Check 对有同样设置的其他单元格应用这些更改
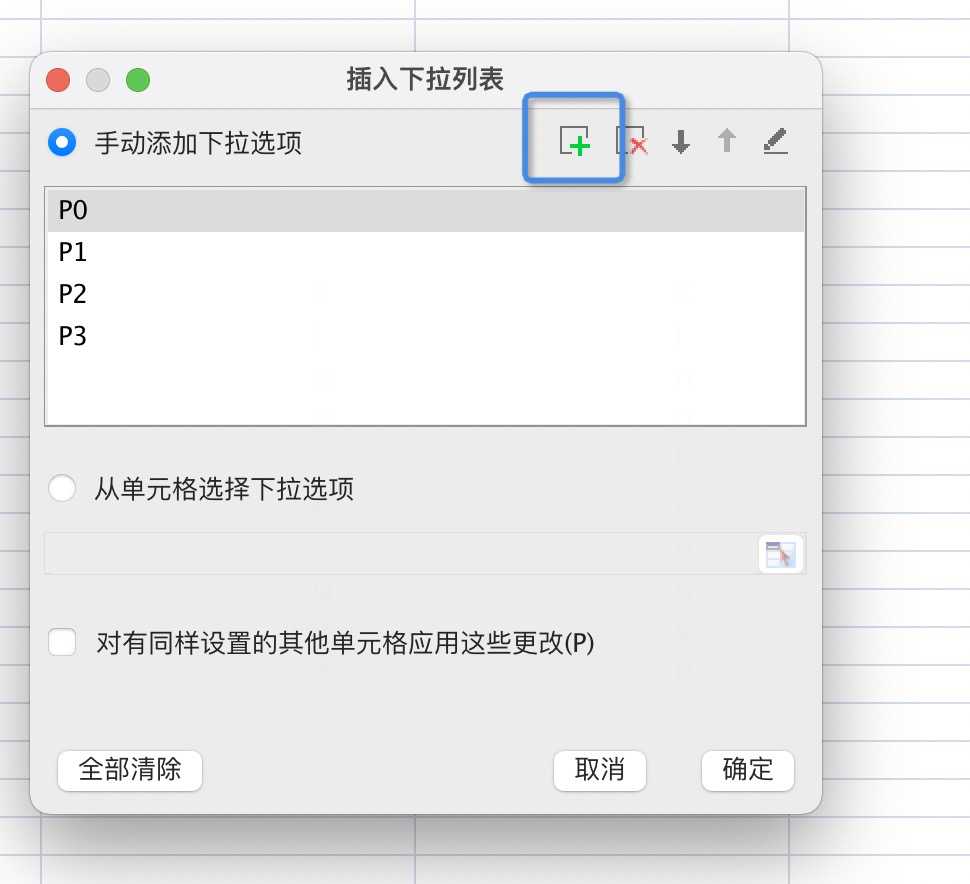This screenshot has width=970, height=884. [x=62, y=643]
